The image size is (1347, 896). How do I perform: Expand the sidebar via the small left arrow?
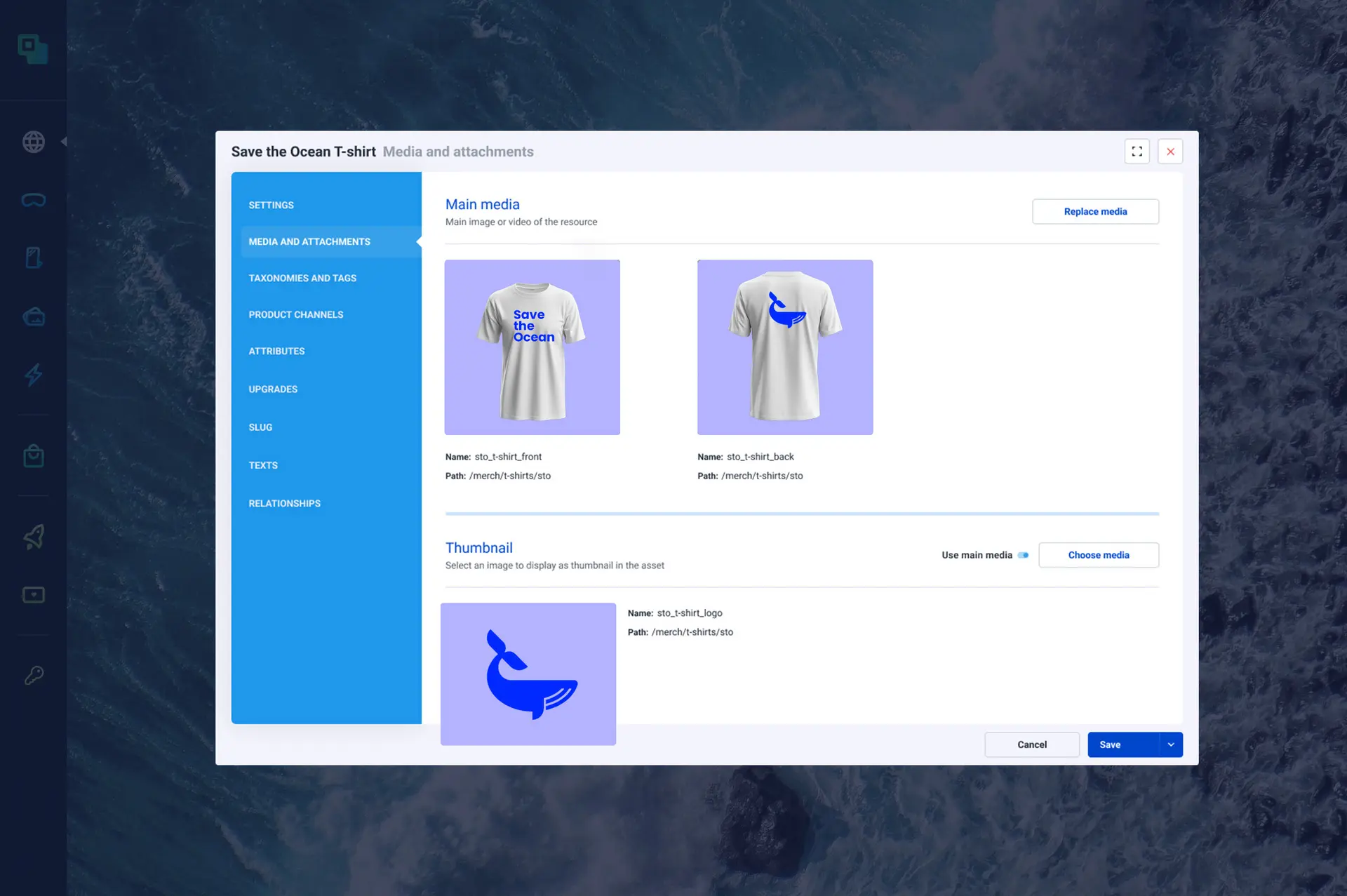tap(64, 141)
